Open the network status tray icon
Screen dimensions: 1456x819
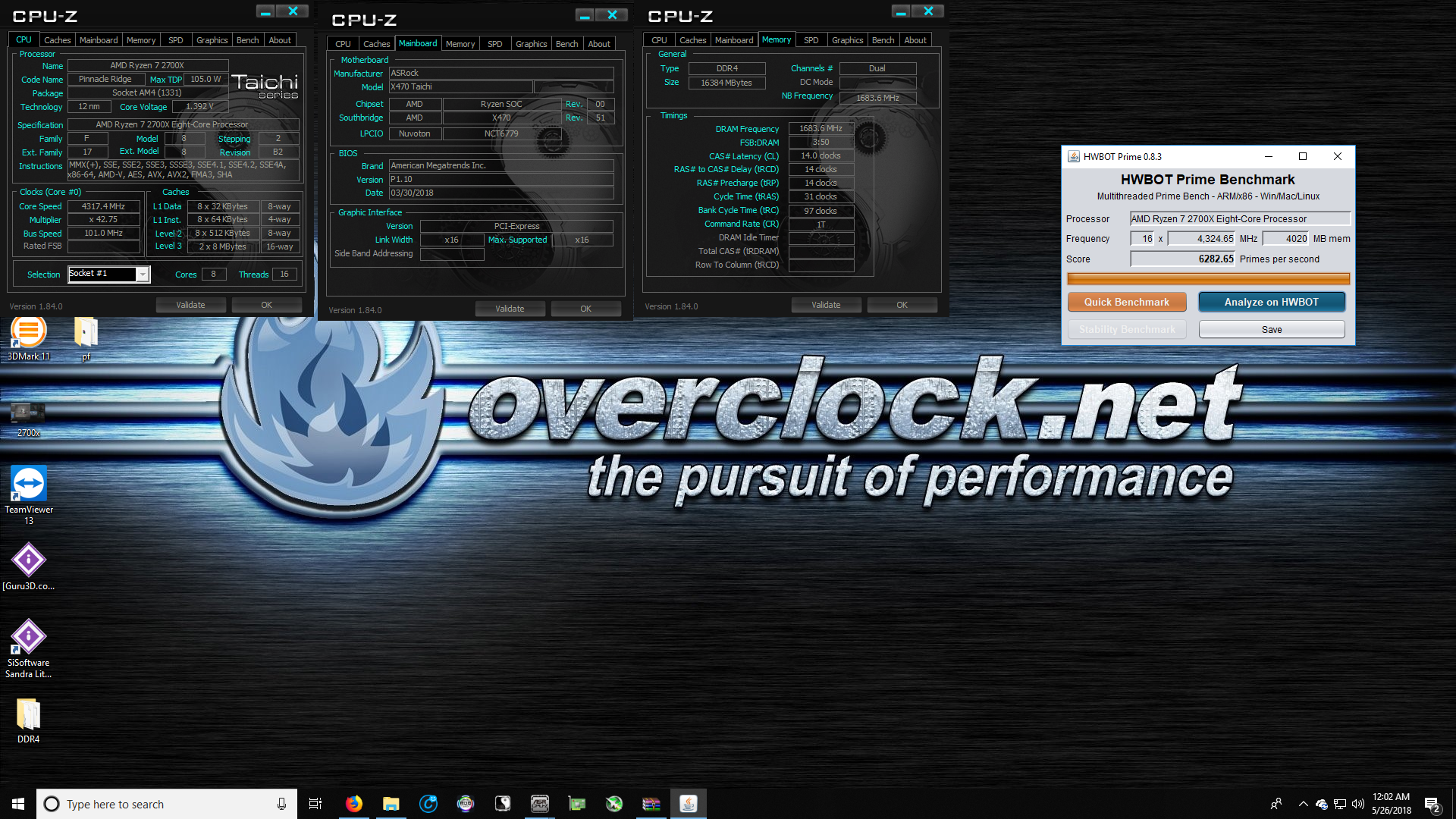click(1340, 804)
